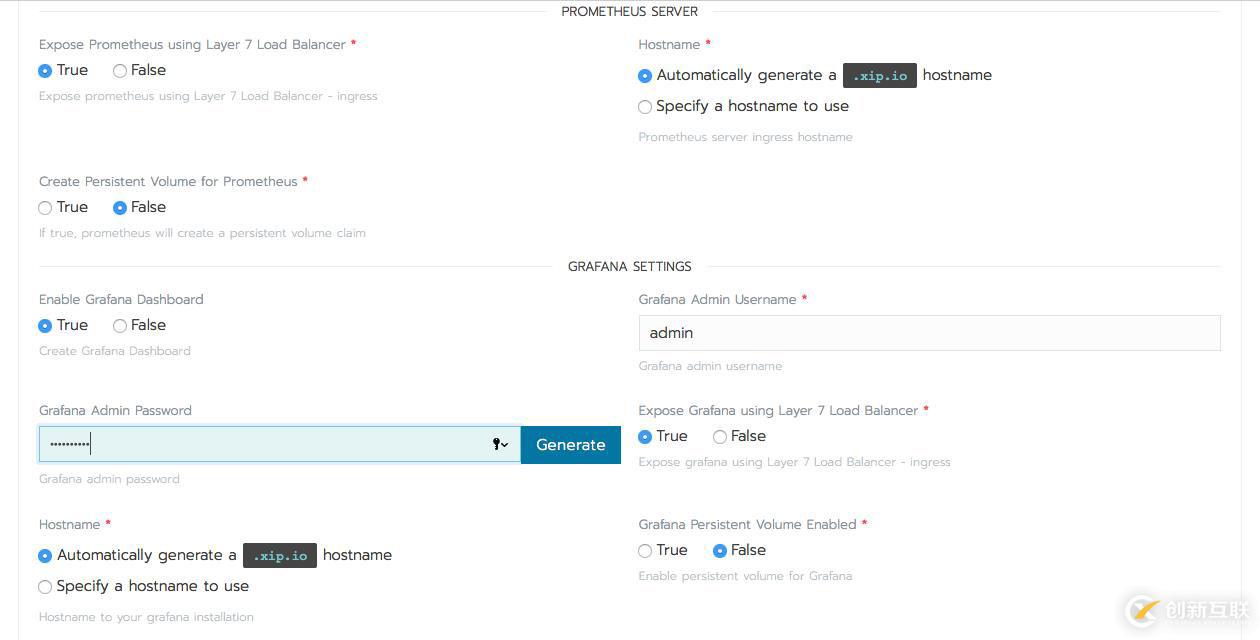This screenshot has width=1260, height=640.
Task: Click 'Enable persistent volume for Grafana' help text
Action: pyautogui.click(x=746, y=576)
